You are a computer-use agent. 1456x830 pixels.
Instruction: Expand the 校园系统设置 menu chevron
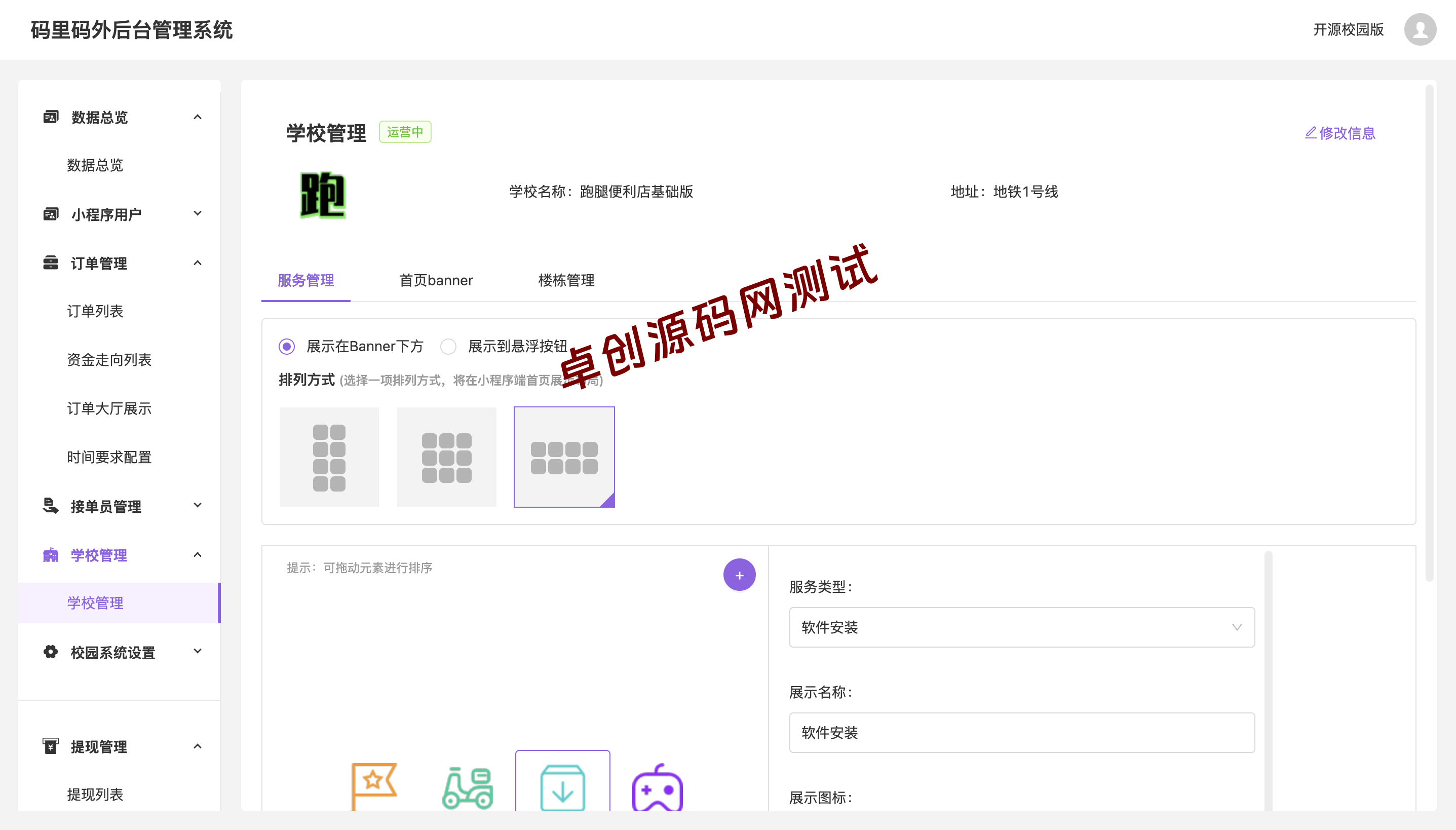click(x=198, y=652)
